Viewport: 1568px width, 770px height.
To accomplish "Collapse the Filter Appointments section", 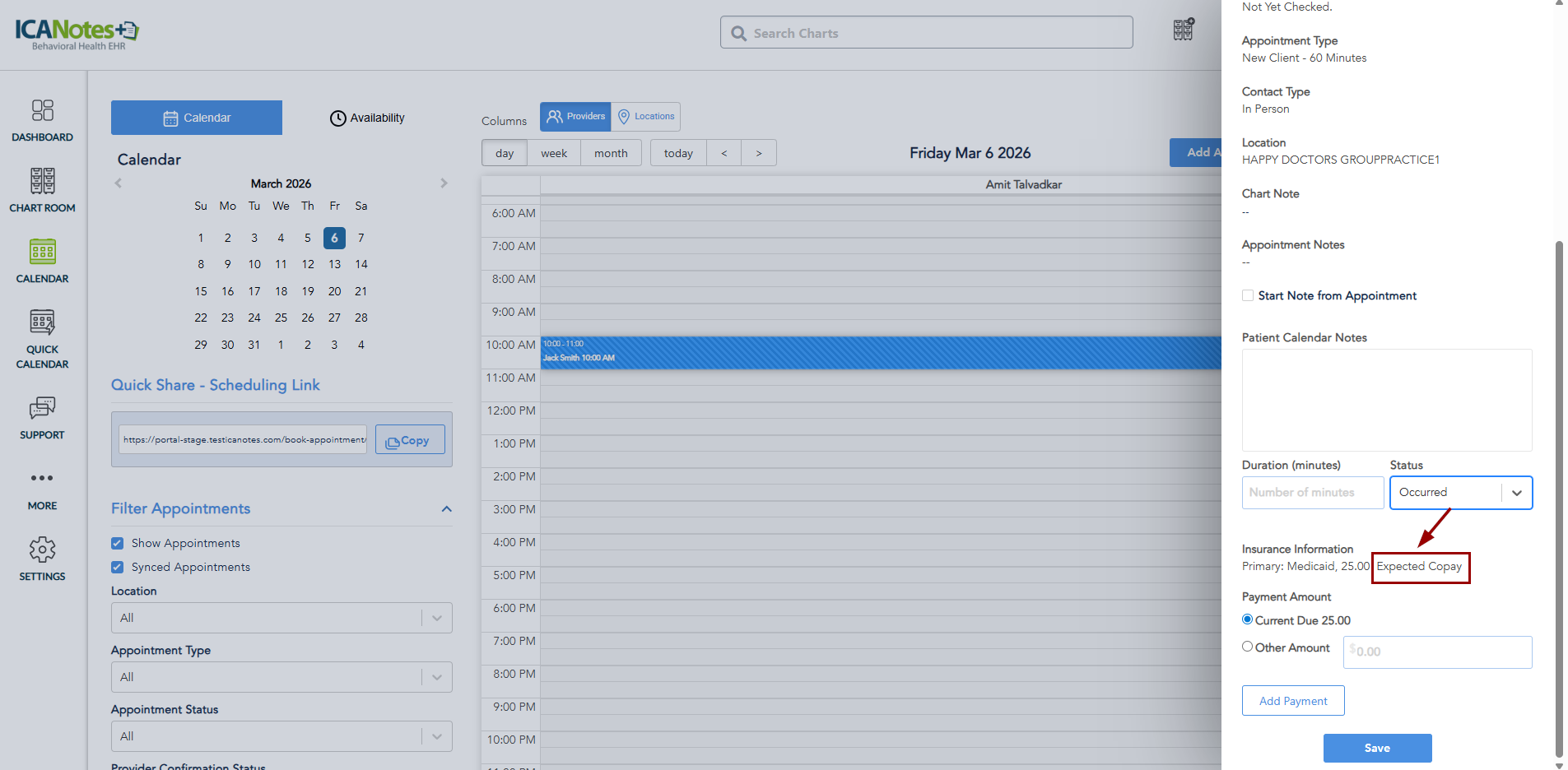I will [x=446, y=509].
